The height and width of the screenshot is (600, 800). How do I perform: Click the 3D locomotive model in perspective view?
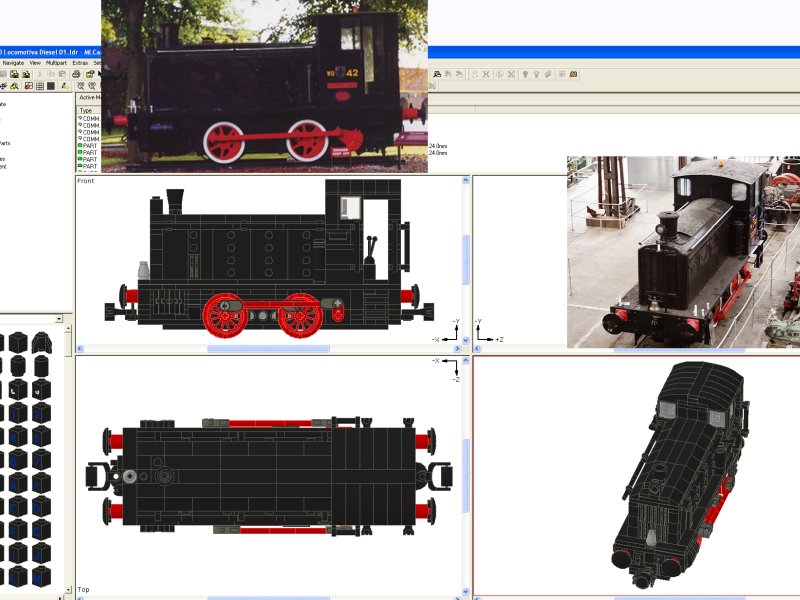tap(681, 474)
